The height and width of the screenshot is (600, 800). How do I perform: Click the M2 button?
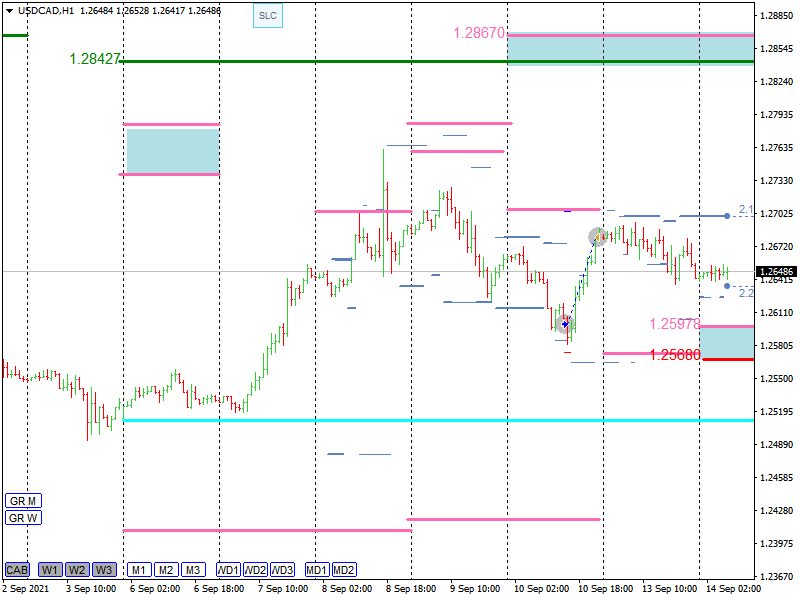(x=166, y=570)
